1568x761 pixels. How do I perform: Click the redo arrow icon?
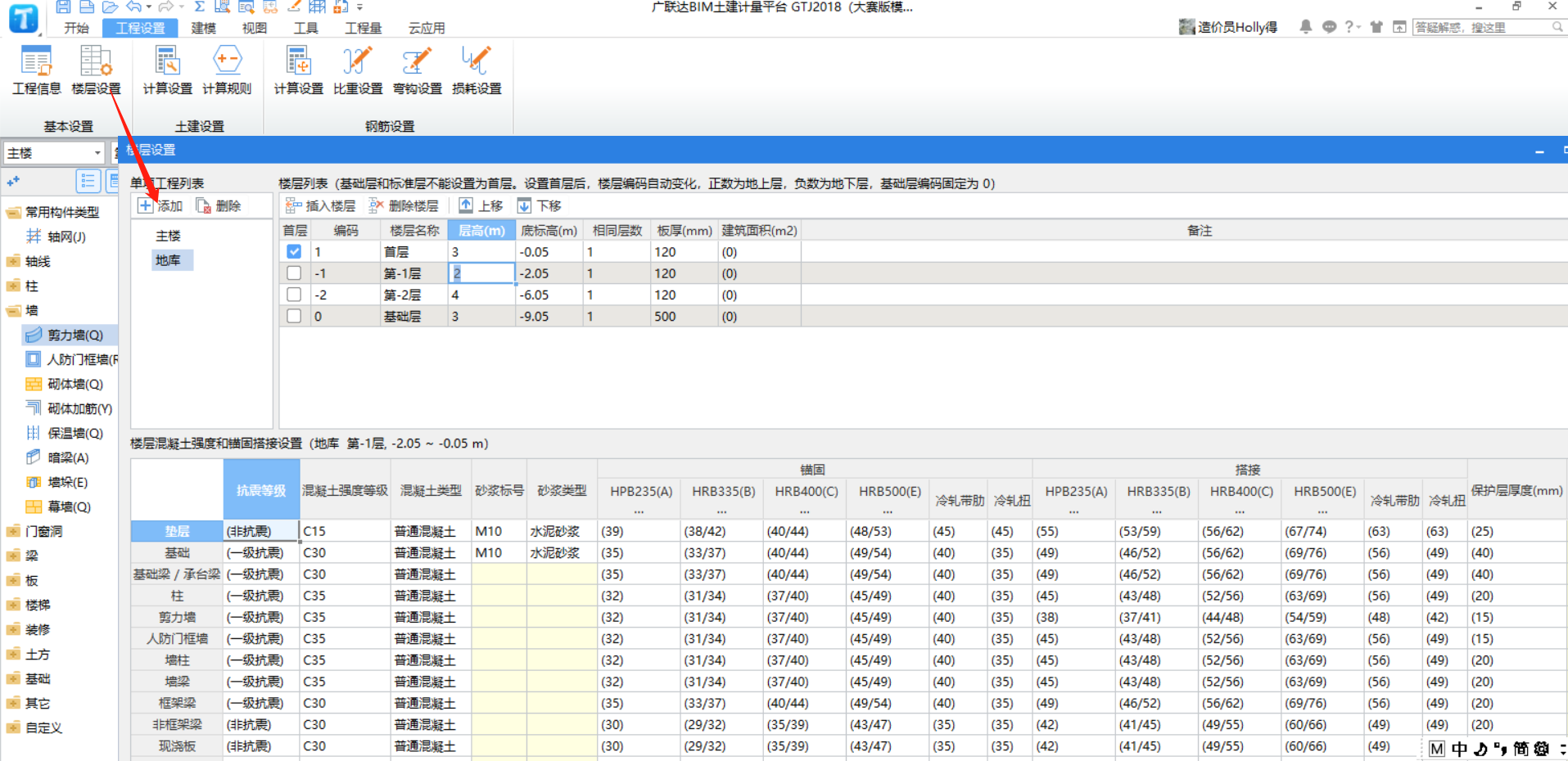[x=166, y=7]
